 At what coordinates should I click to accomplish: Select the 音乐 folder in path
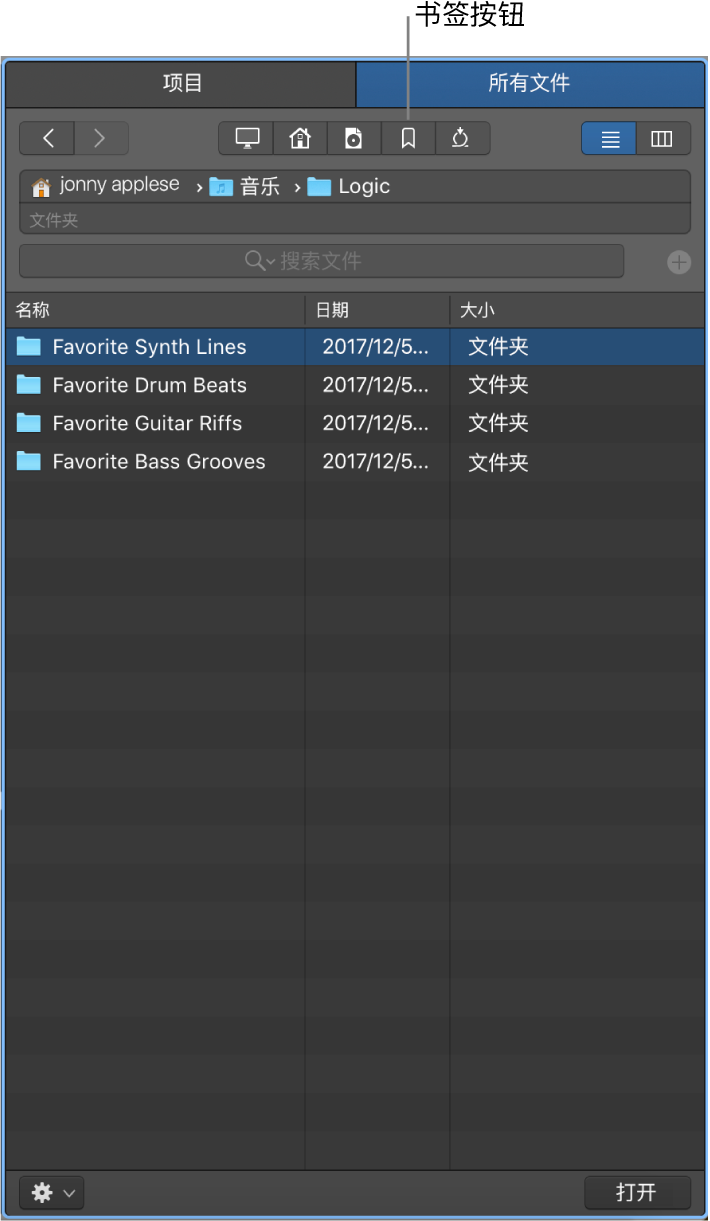(x=245, y=186)
